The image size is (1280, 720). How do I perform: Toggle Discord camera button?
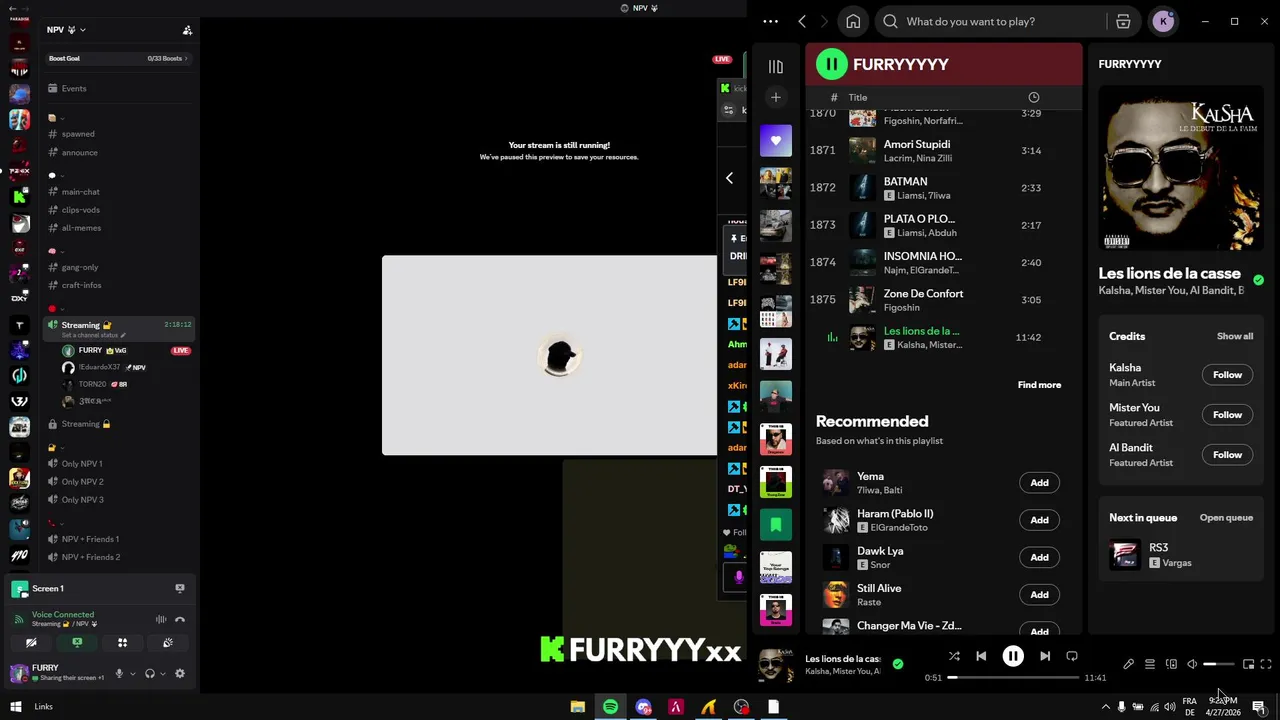(x=31, y=643)
